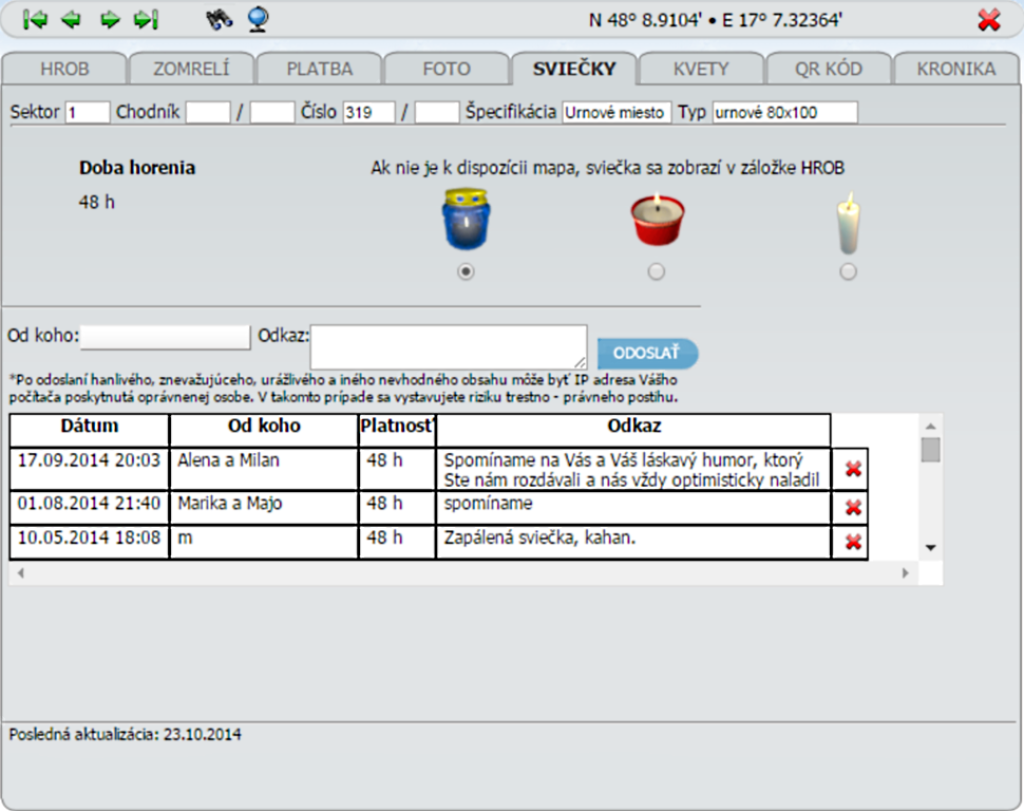Click the Marika a Majo cell
Image resolution: width=1024 pixels, height=811 pixels.
pyautogui.click(x=264, y=507)
